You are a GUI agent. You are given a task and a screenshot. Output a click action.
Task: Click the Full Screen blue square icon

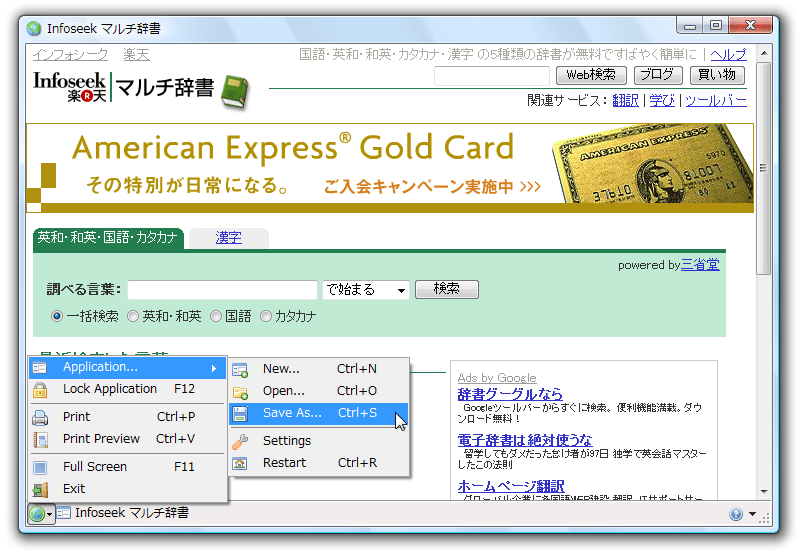point(40,467)
